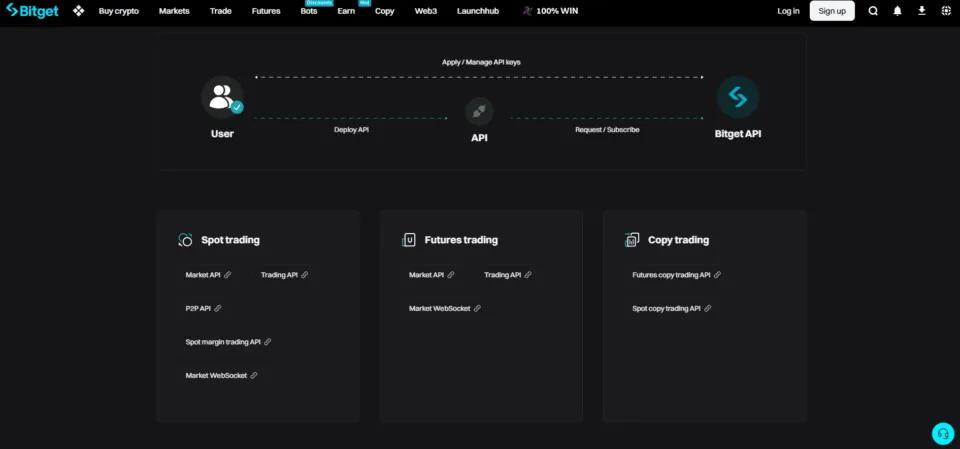Image resolution: width=960 pixels, height=449 pixels.
Task: Open the Futures copy trading API link
Action: click(x=671, y=275)
